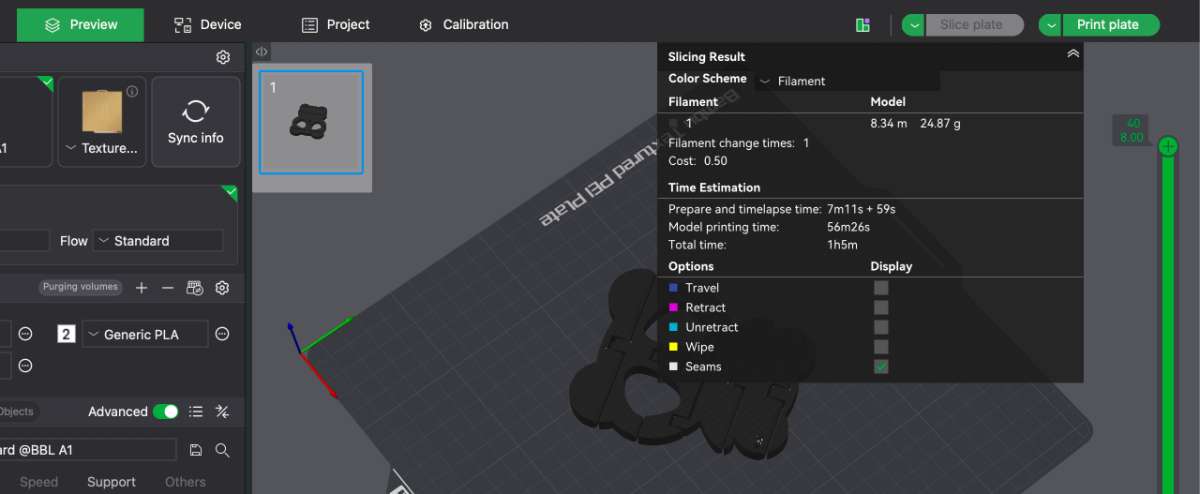Open the Device tab
The image size is (1200, 494).
pos(207,24)
